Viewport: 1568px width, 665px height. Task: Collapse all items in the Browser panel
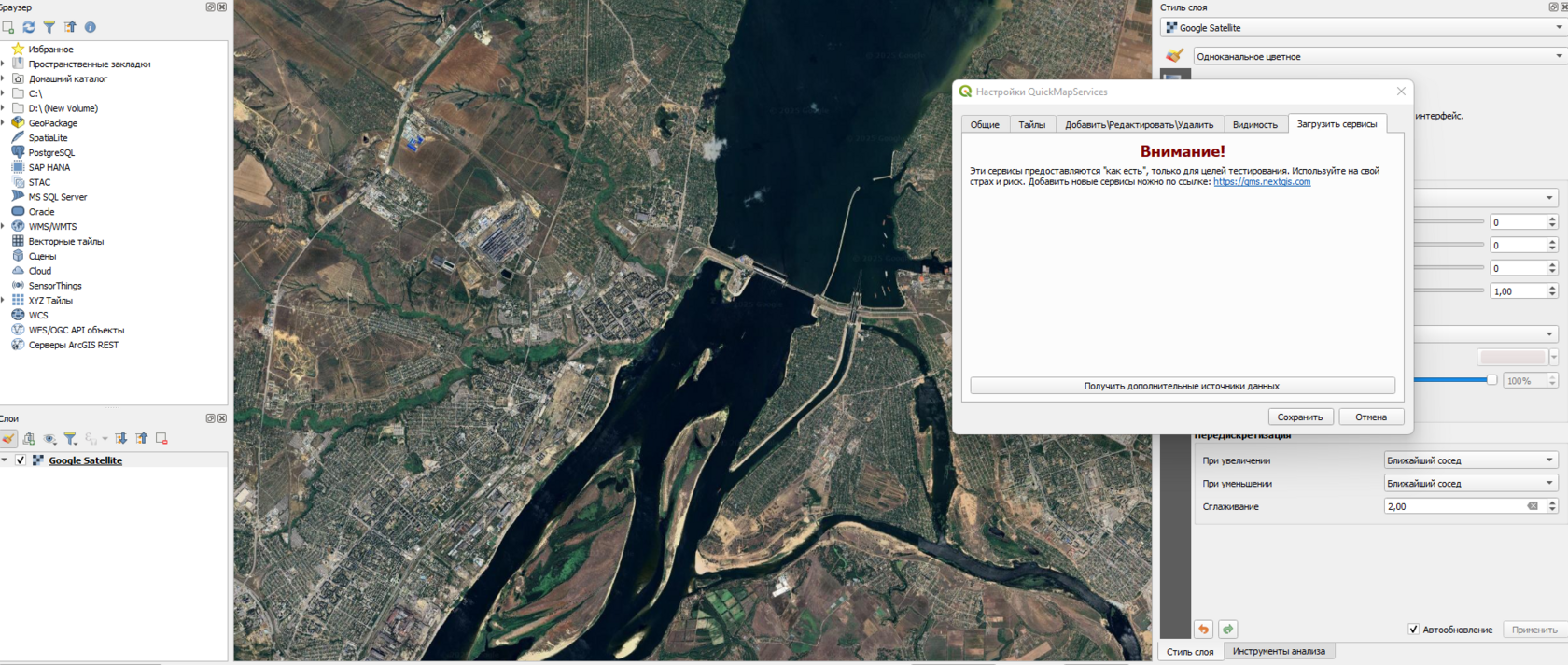point(70,27)
